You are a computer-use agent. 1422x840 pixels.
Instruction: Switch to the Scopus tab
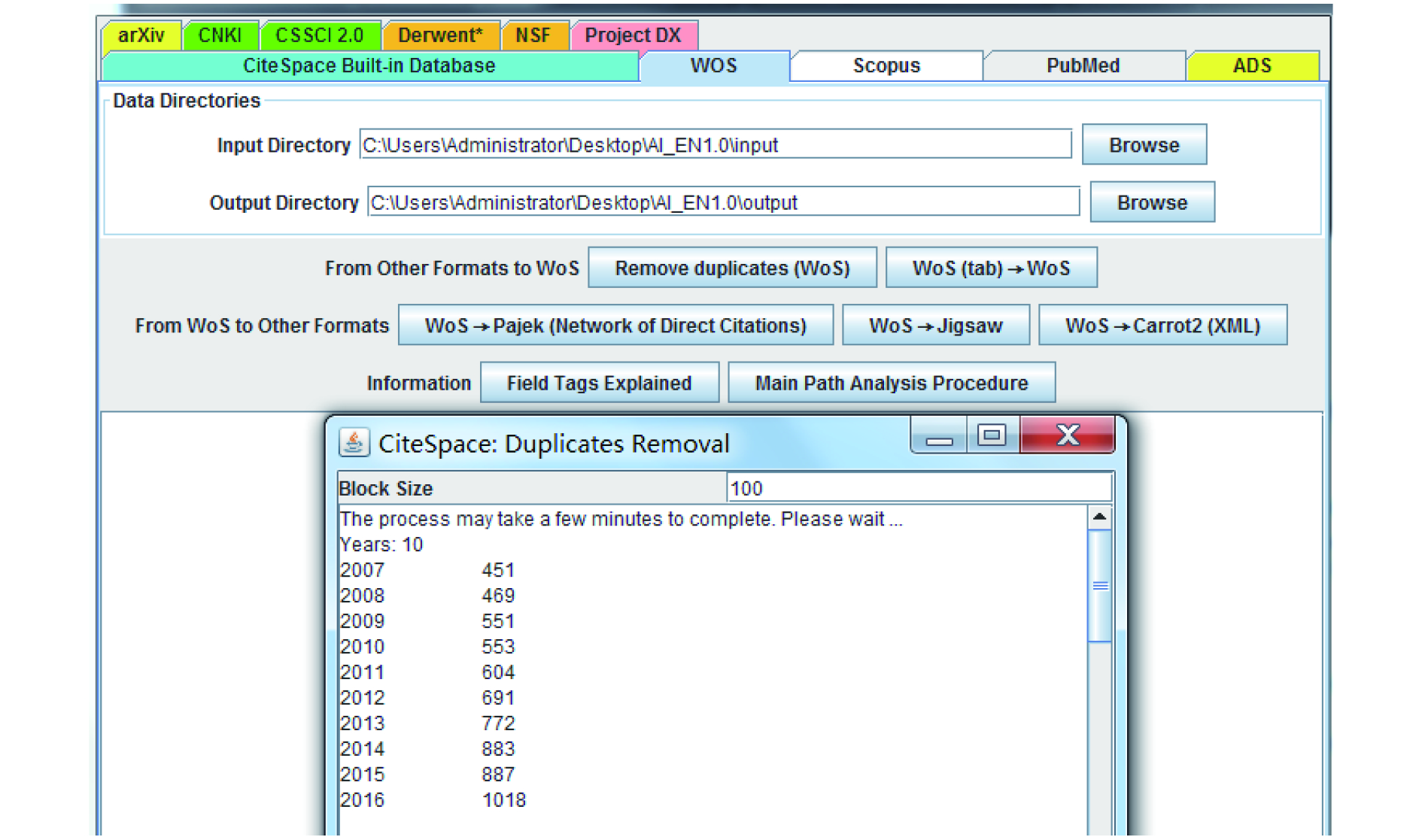[x=886, y=65]
